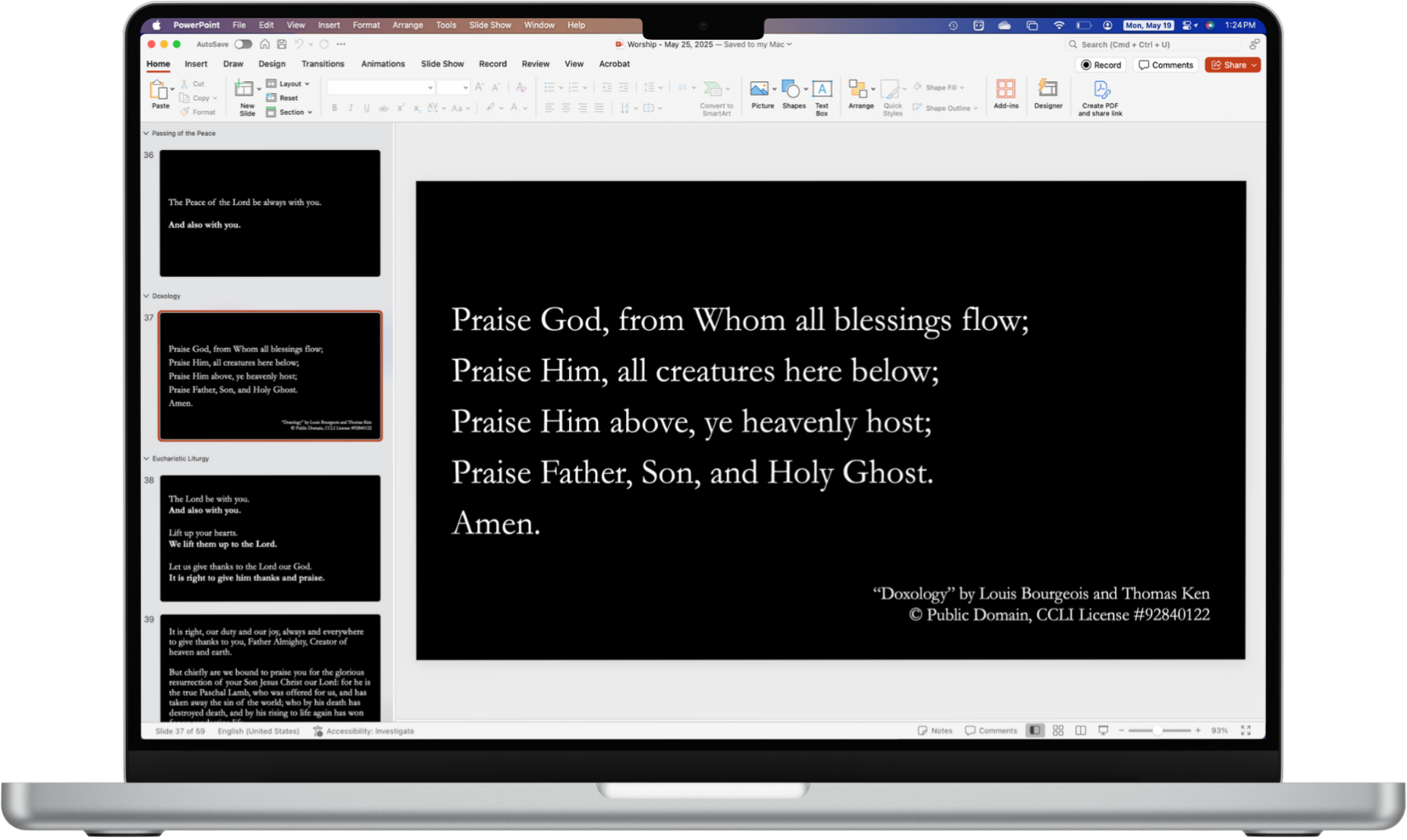Open the Slide Show menu in menu bar
The height and width of the screenshot is (840, 1407).
tap(490, 25)
